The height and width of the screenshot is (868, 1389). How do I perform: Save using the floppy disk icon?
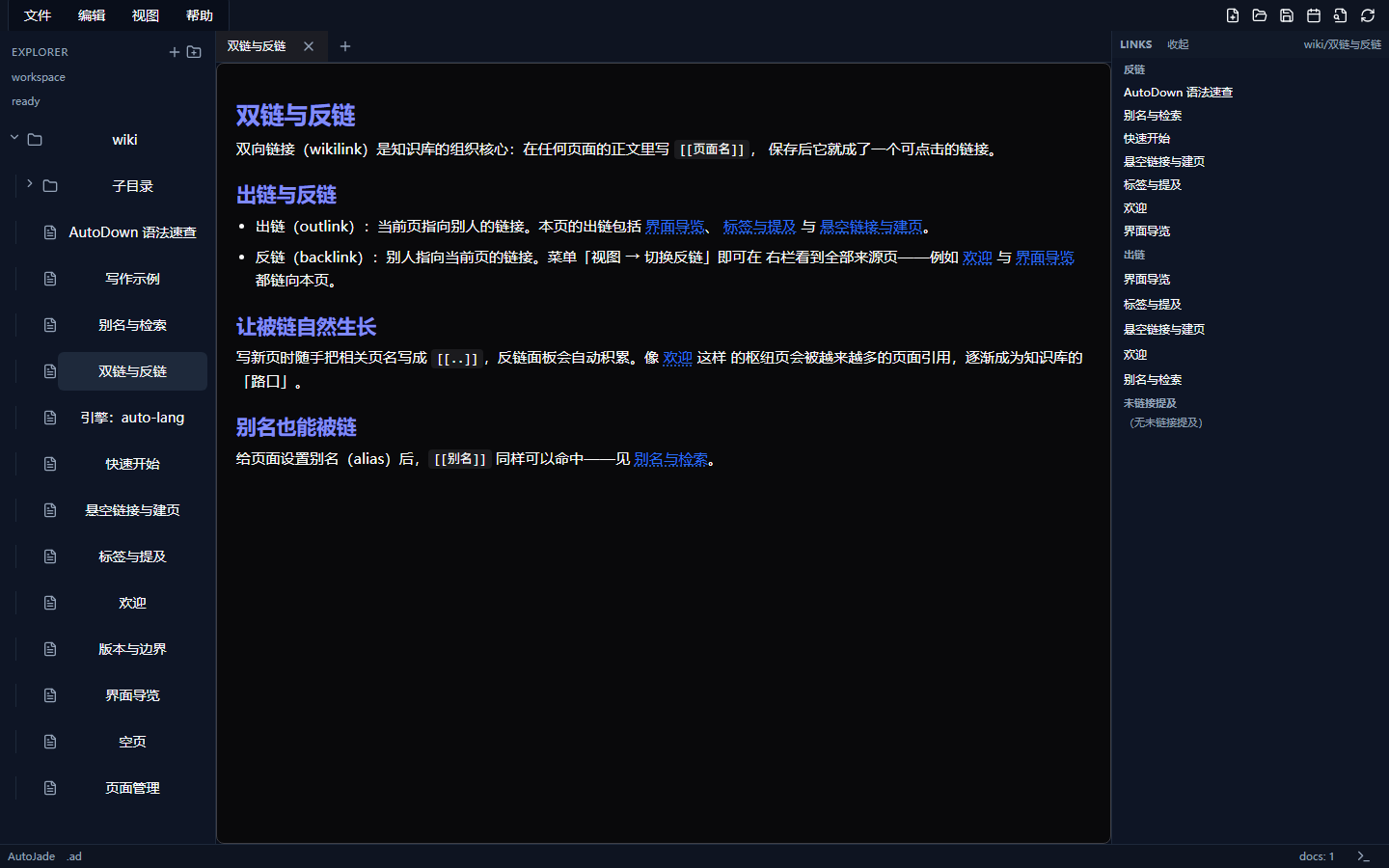click(1287, 15)
